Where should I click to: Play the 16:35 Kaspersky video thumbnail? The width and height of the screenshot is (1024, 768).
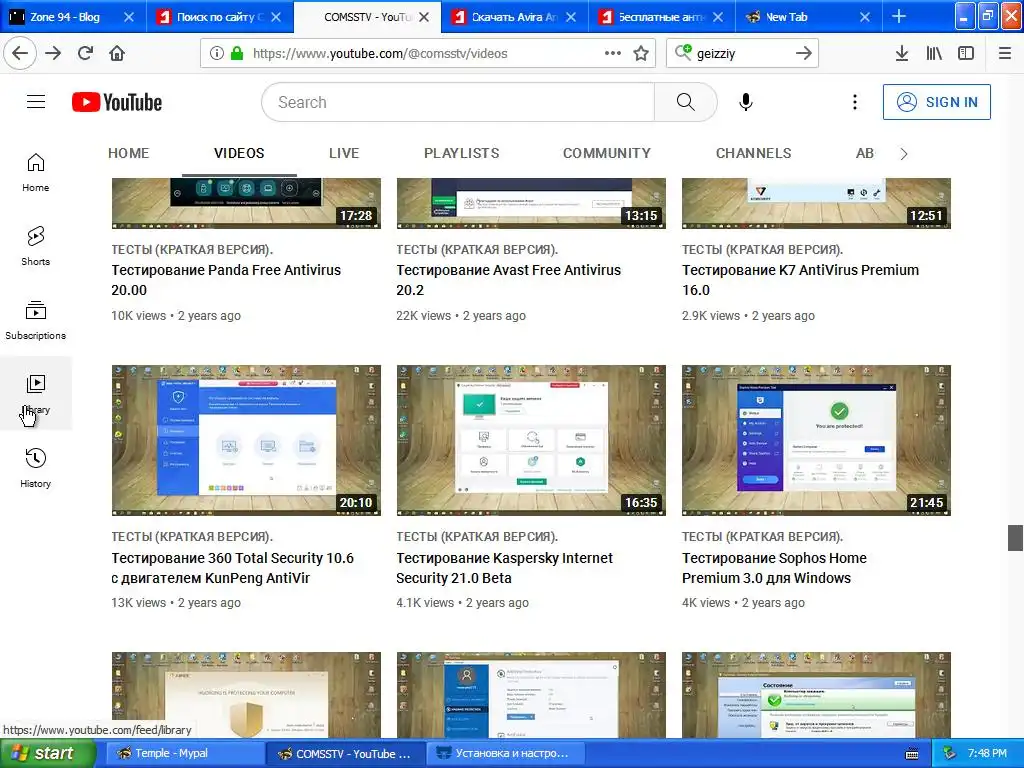click(531, 440)
